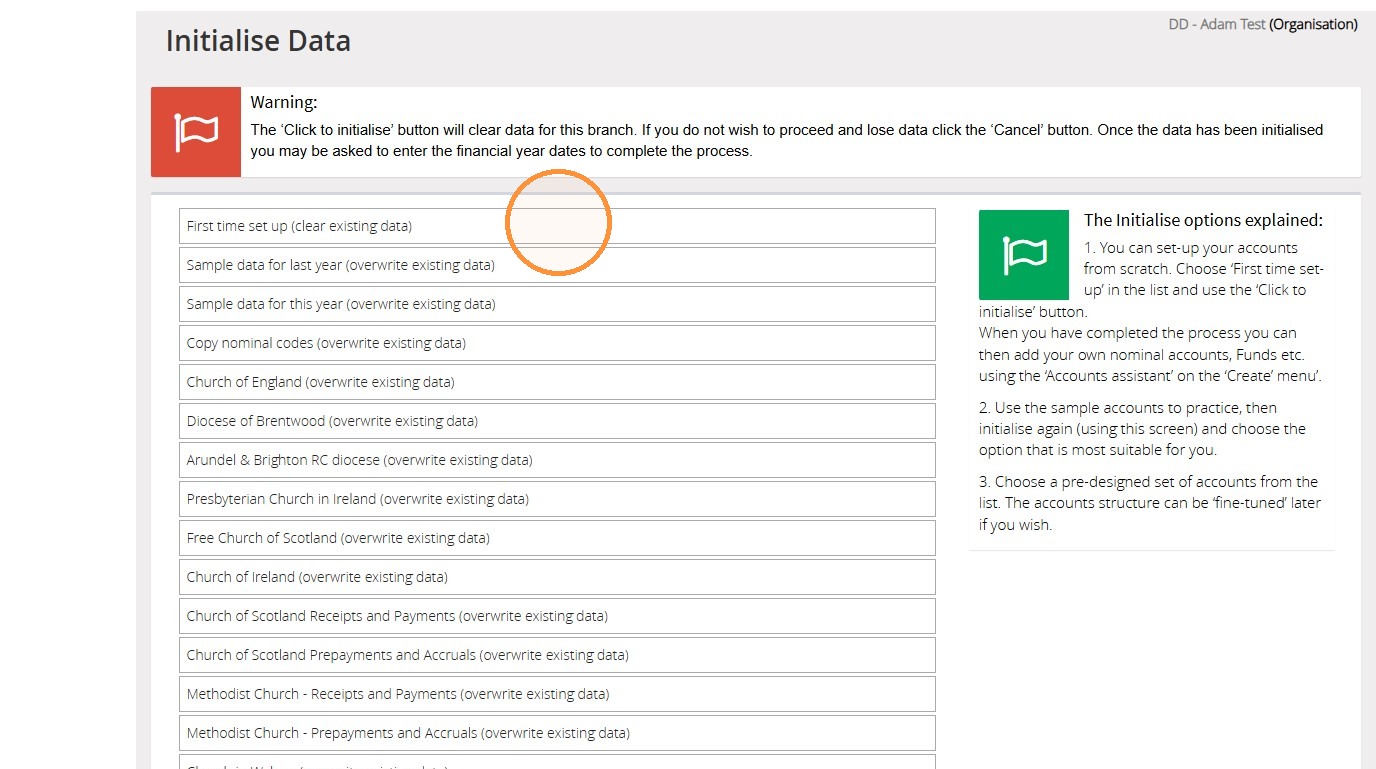This screenshot has height=769, width=1376.
Task: Pick Church of Ireland option
Action: click(x=557, y=577)
